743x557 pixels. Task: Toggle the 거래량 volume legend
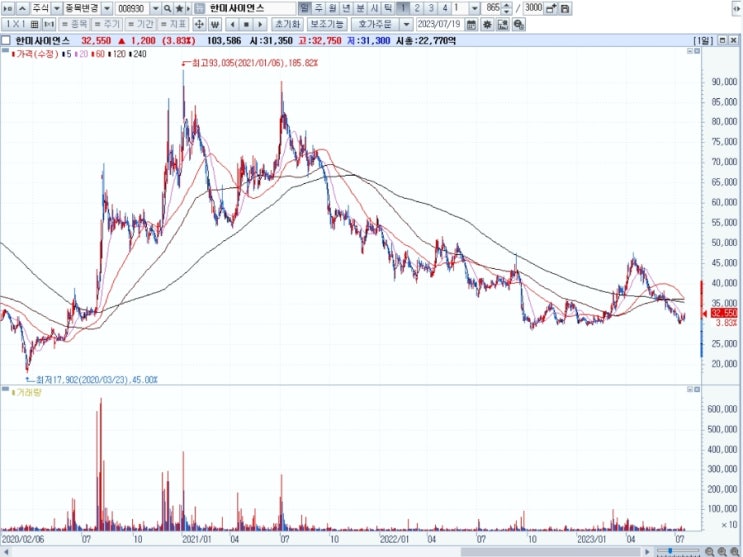click(x=27, y=393)
